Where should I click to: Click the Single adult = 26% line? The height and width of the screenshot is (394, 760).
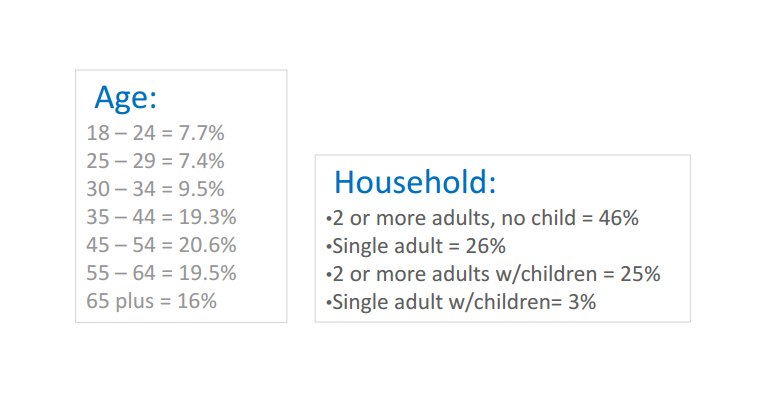416,247
